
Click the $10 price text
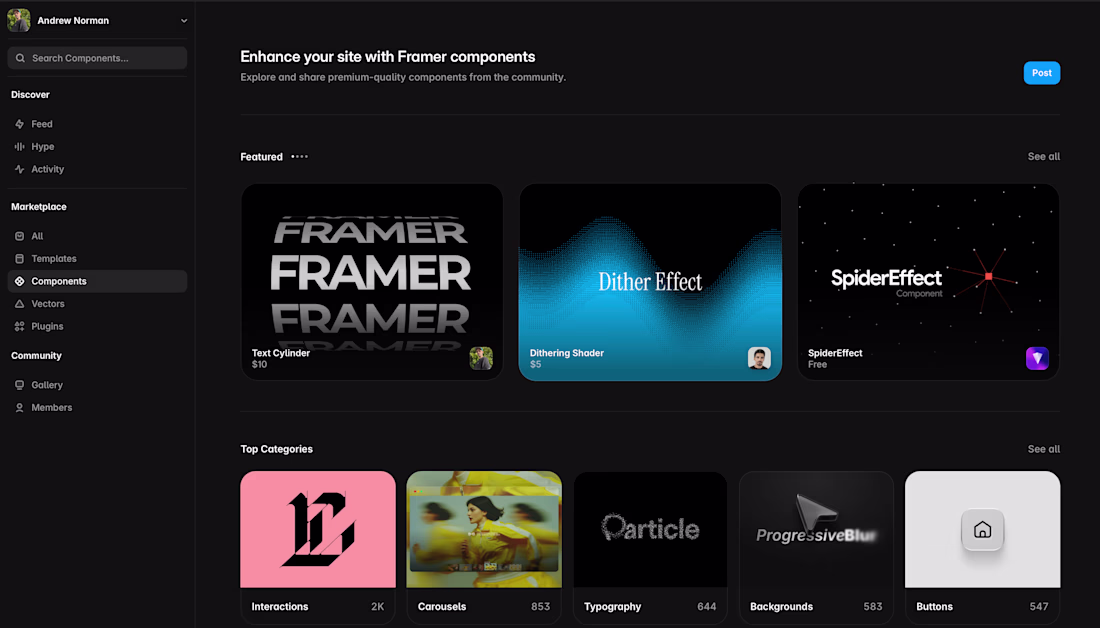pos(260,364)
